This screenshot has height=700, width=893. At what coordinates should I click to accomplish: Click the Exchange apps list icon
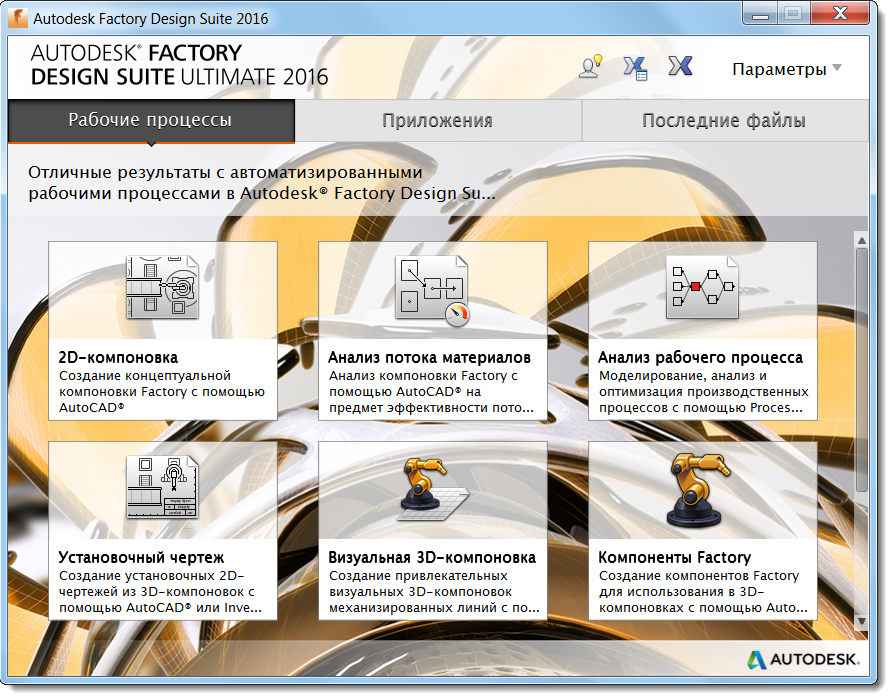[635, 68]
